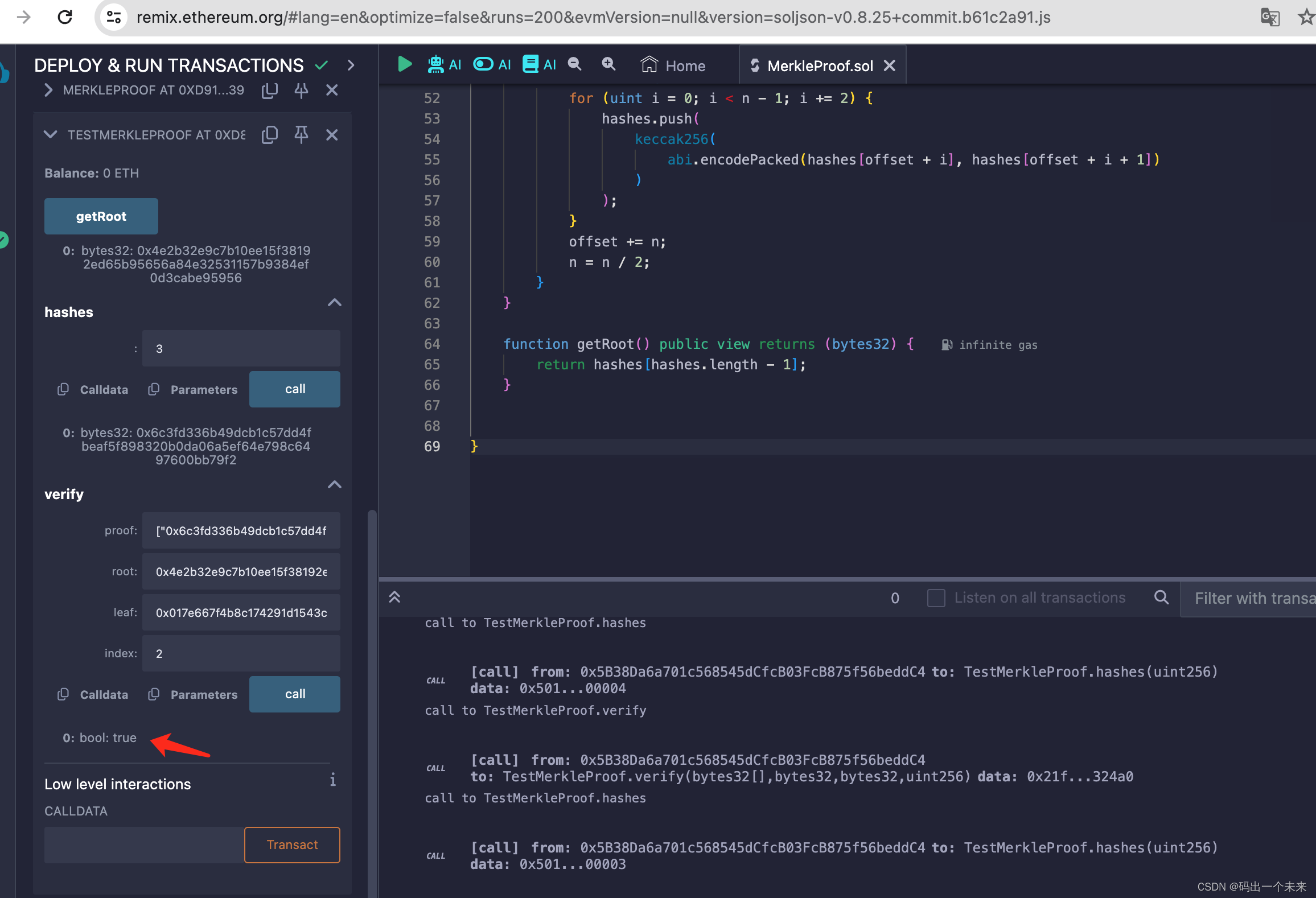This screenshot has height=898, width=1316.
Task: Expand the MERKLEPROOF AT 0XD91 contract
Action: pyautogui.click(x=49, y=90)
